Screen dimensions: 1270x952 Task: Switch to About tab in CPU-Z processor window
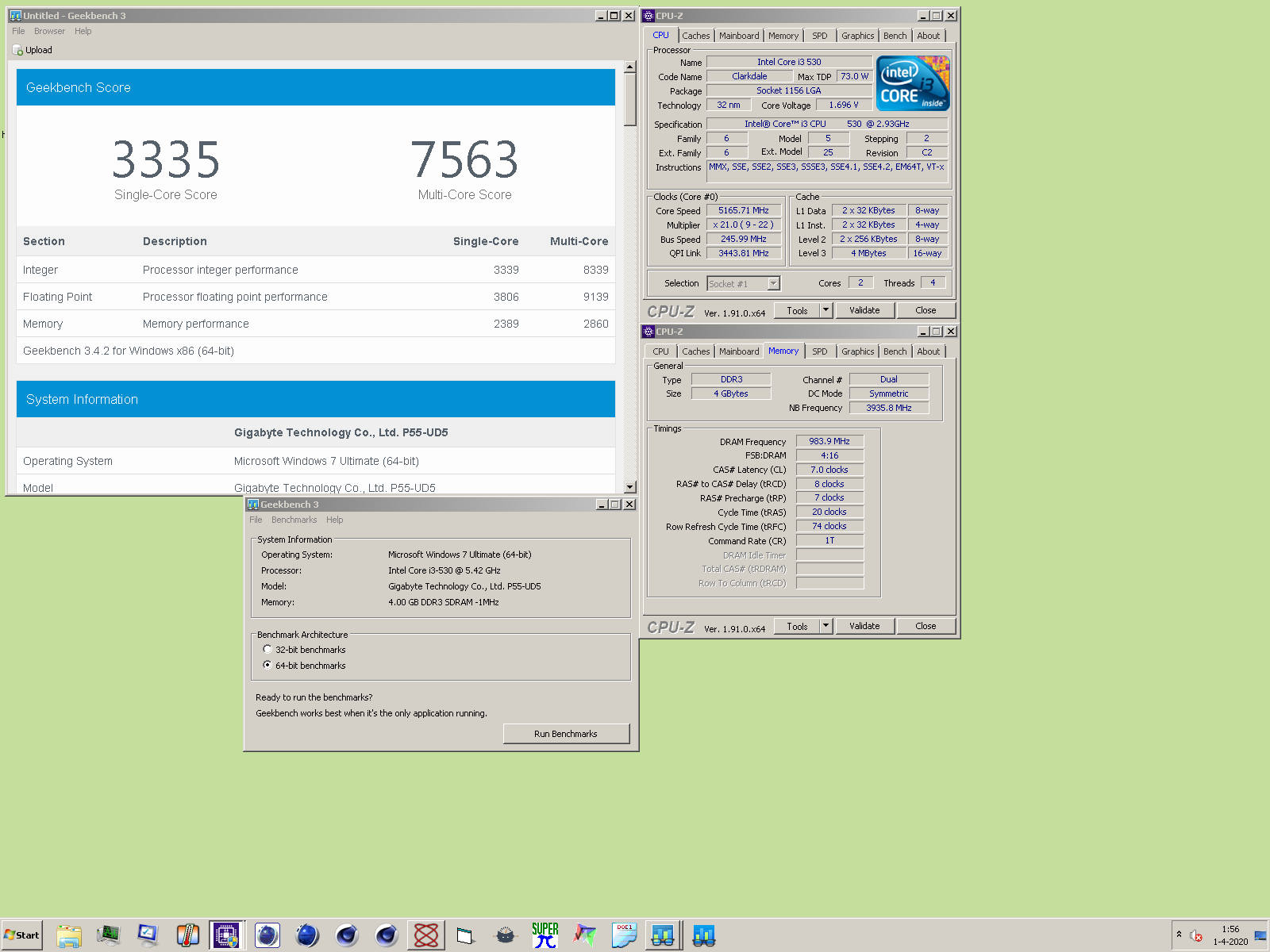pyautogui.click(x=929, y=36)
